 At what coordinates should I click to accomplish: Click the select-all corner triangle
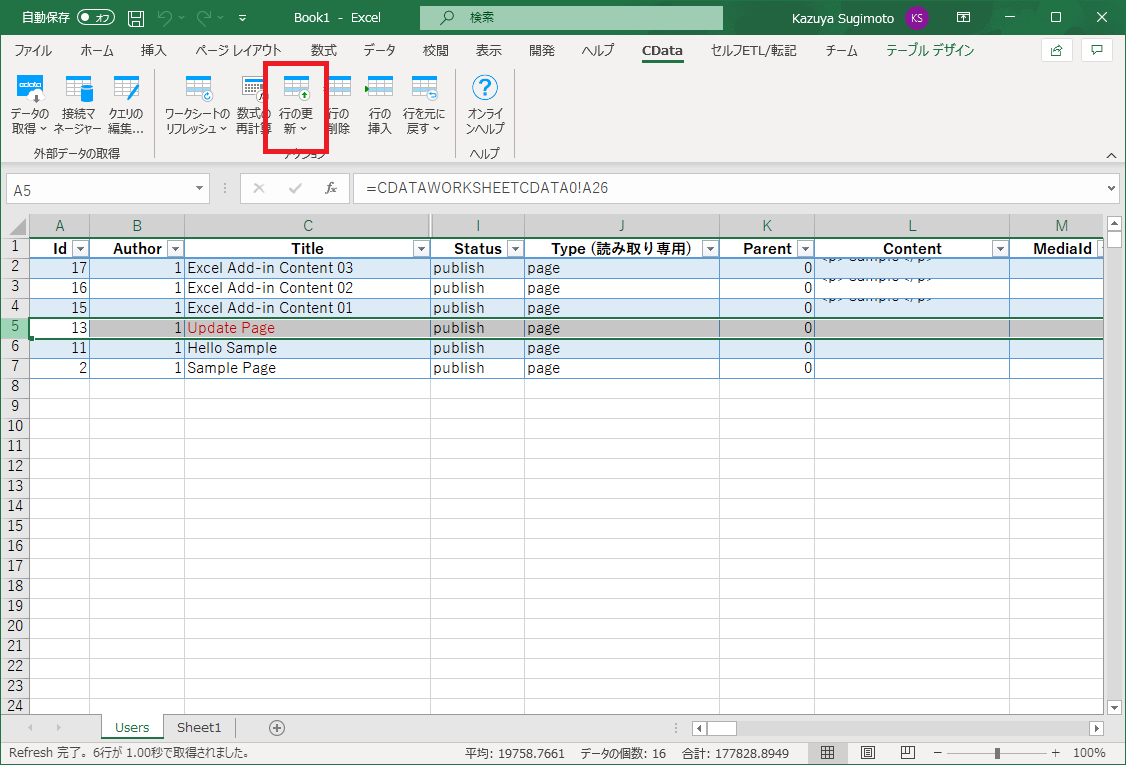coord(17,227)
